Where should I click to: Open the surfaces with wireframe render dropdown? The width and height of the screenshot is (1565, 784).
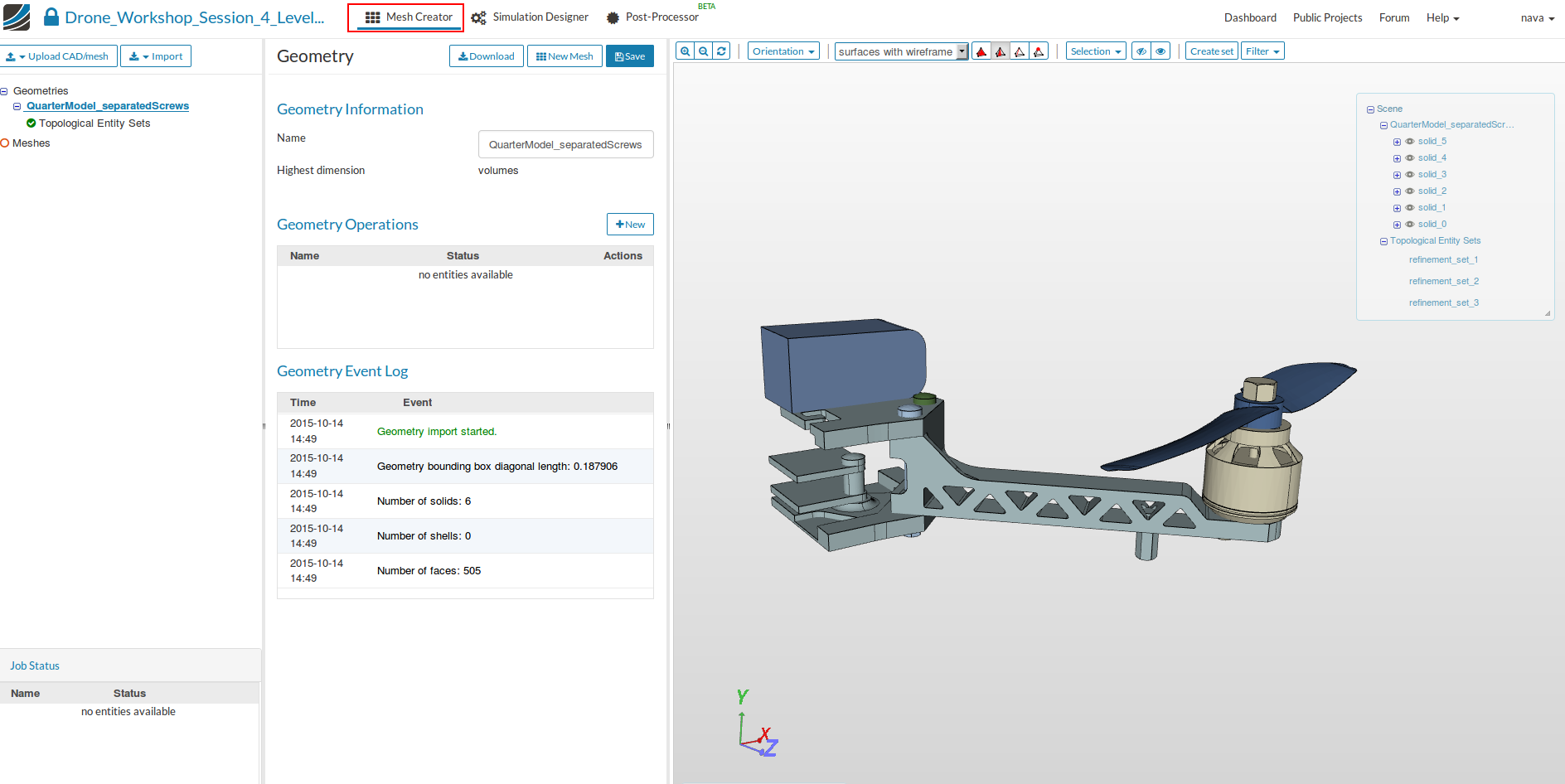point(900,51)
